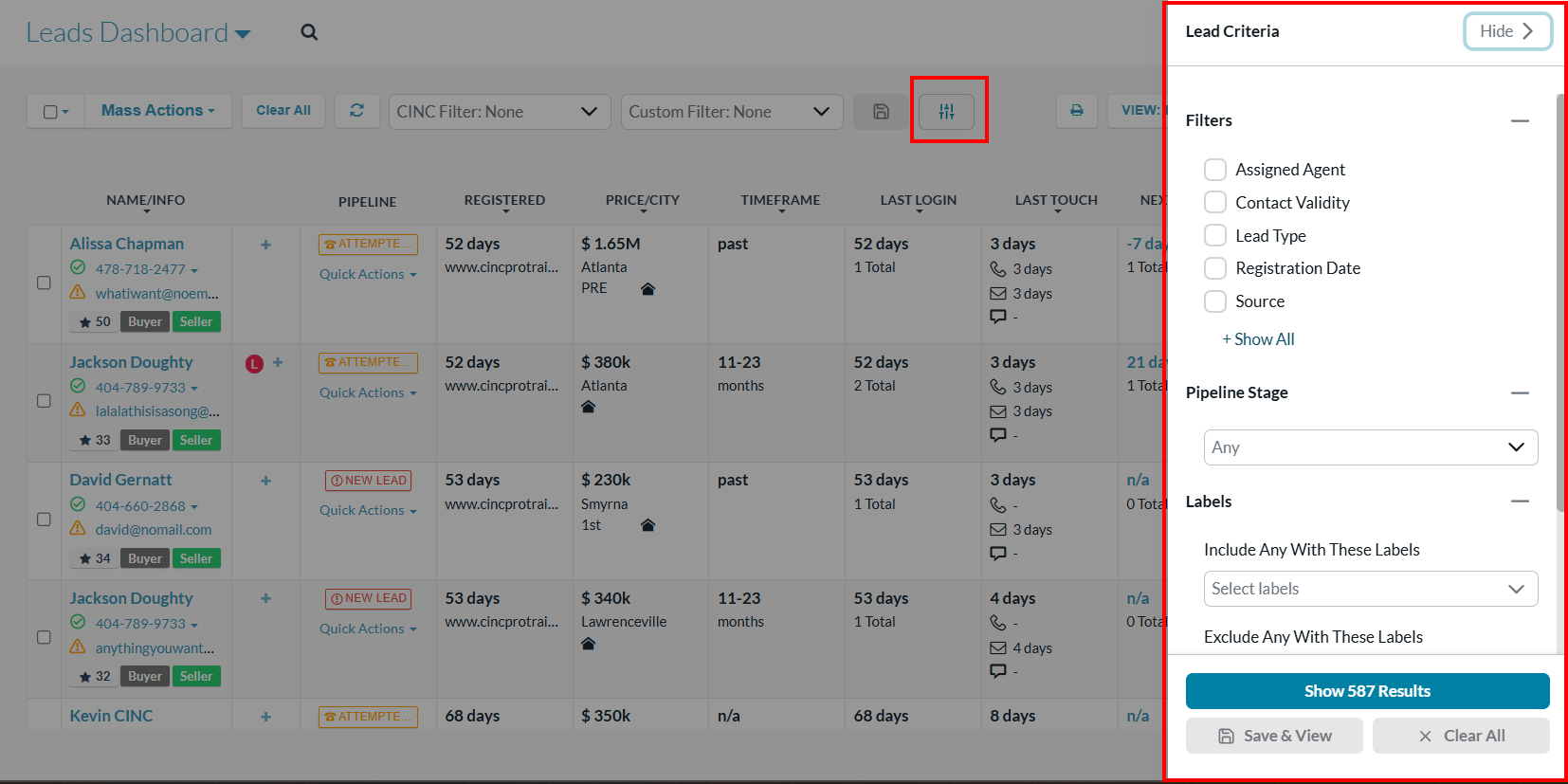The image size is (1568, 784).
Task: Click envelope icon in David Gernatt last touch
Action: coord(998,530)
